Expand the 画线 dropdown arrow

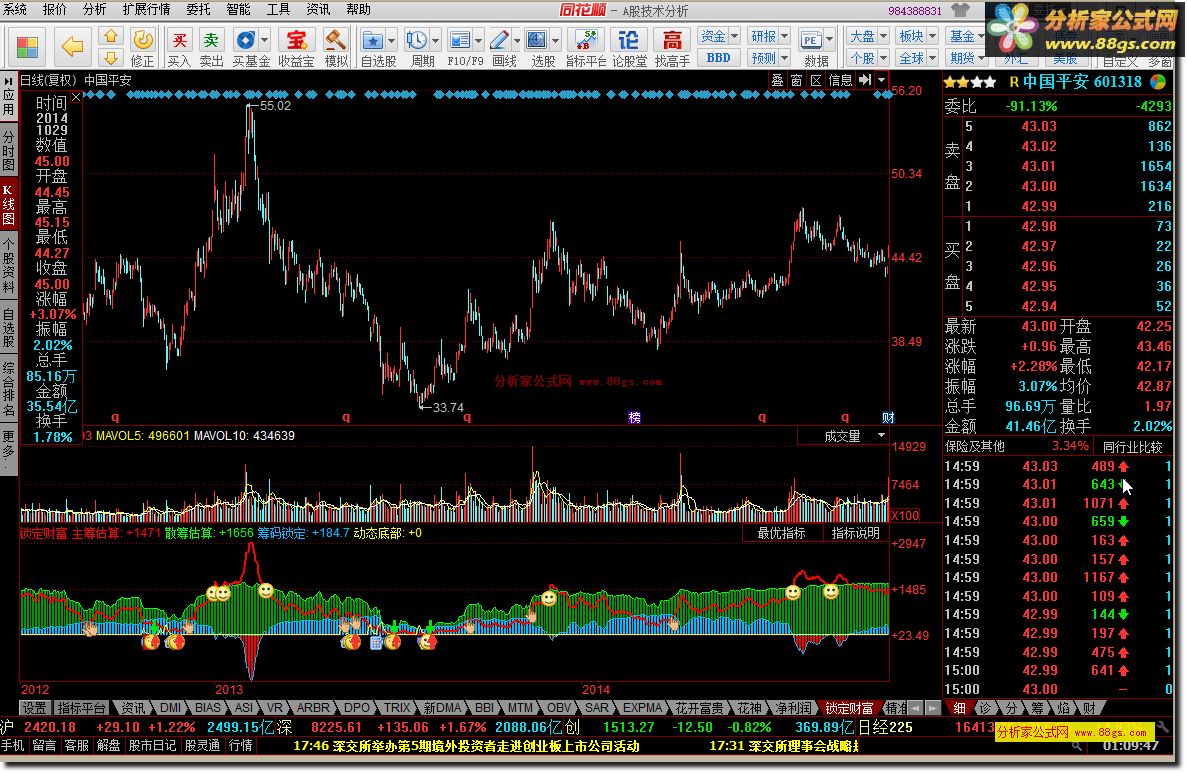pyautogui.click(x=517, y=40)
